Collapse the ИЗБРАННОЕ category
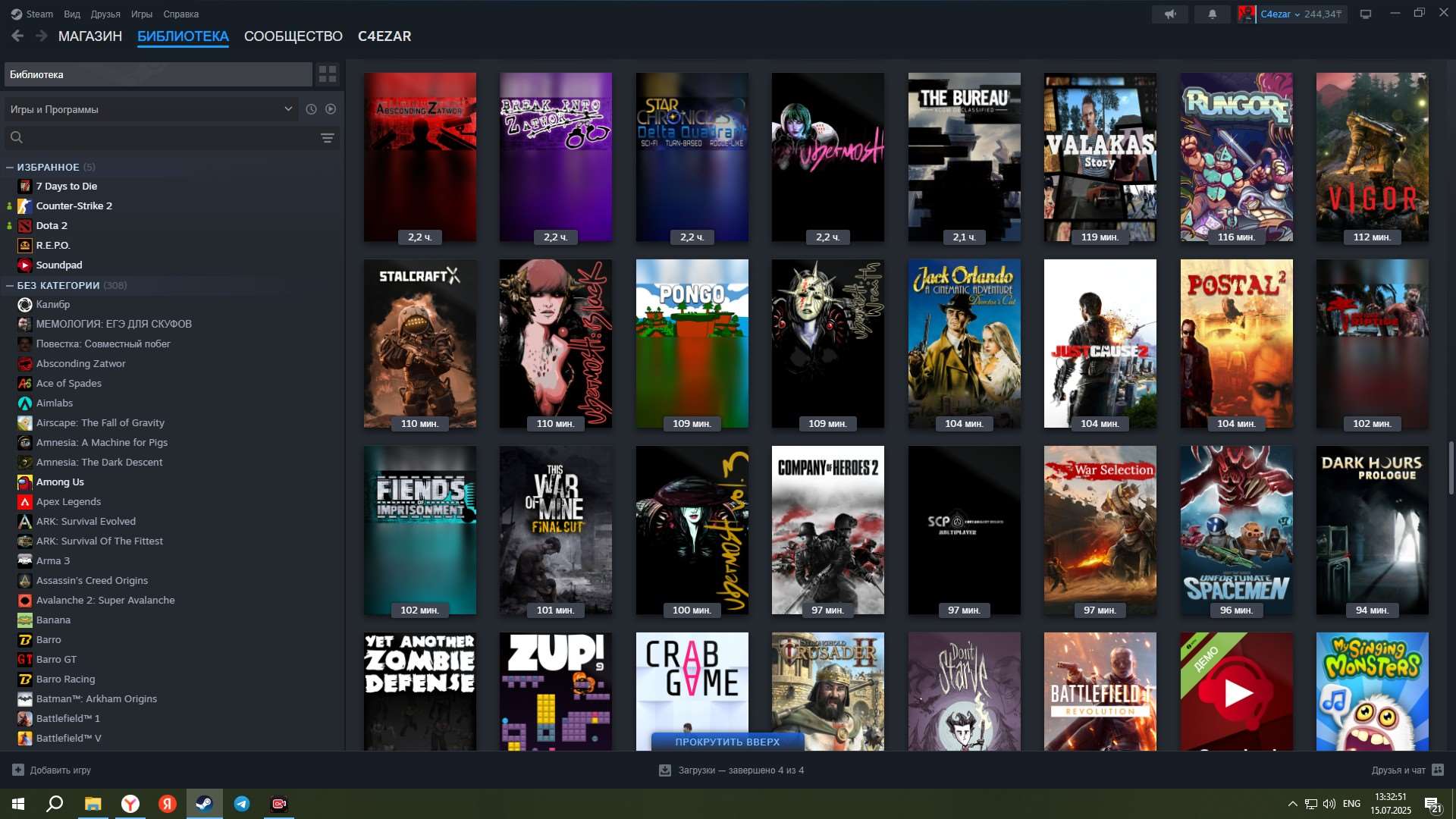1456x819 pixels. (10, 167)
